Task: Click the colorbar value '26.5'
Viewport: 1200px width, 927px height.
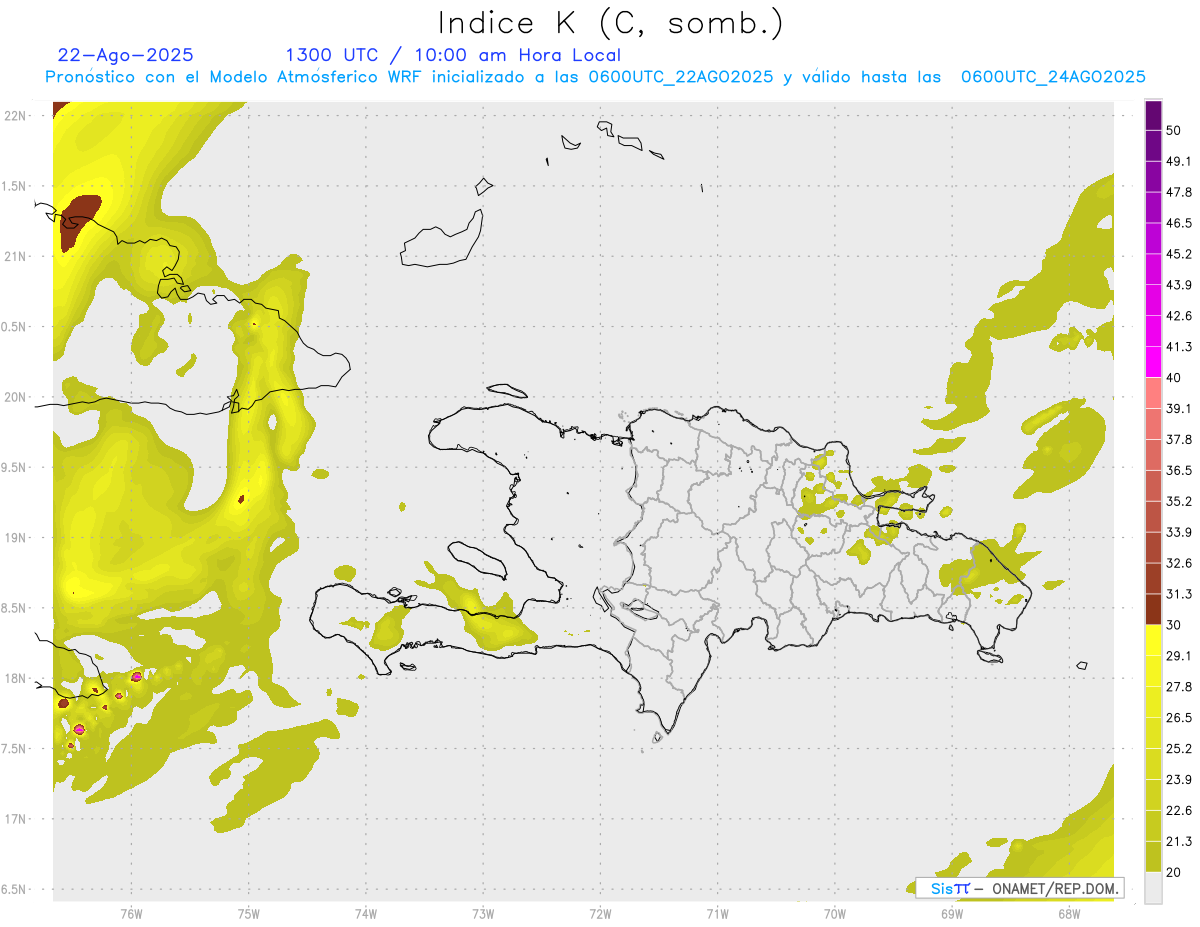Action: [x=1179, y=718]
